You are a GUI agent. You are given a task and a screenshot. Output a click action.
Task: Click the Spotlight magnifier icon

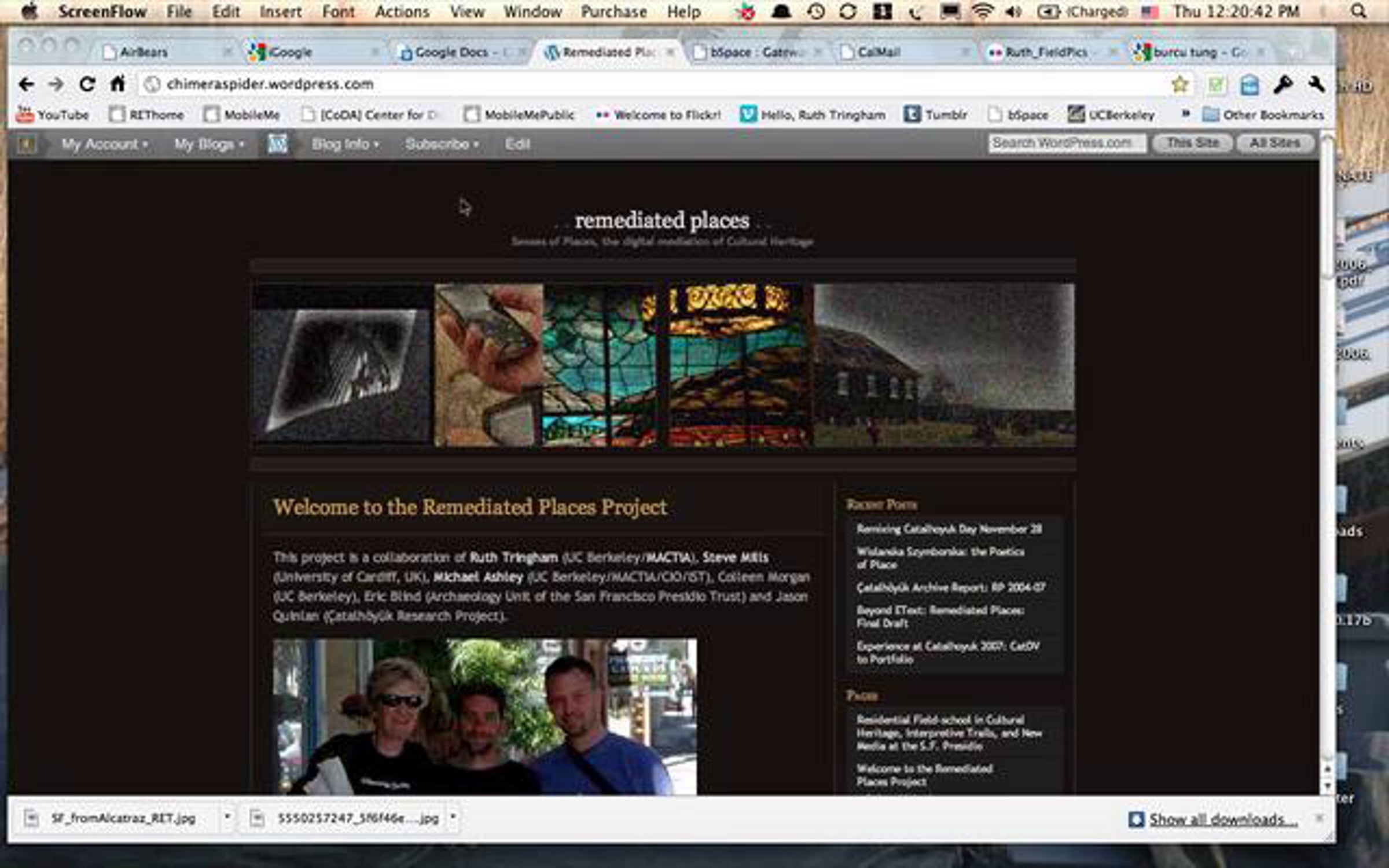[1358, 12]
